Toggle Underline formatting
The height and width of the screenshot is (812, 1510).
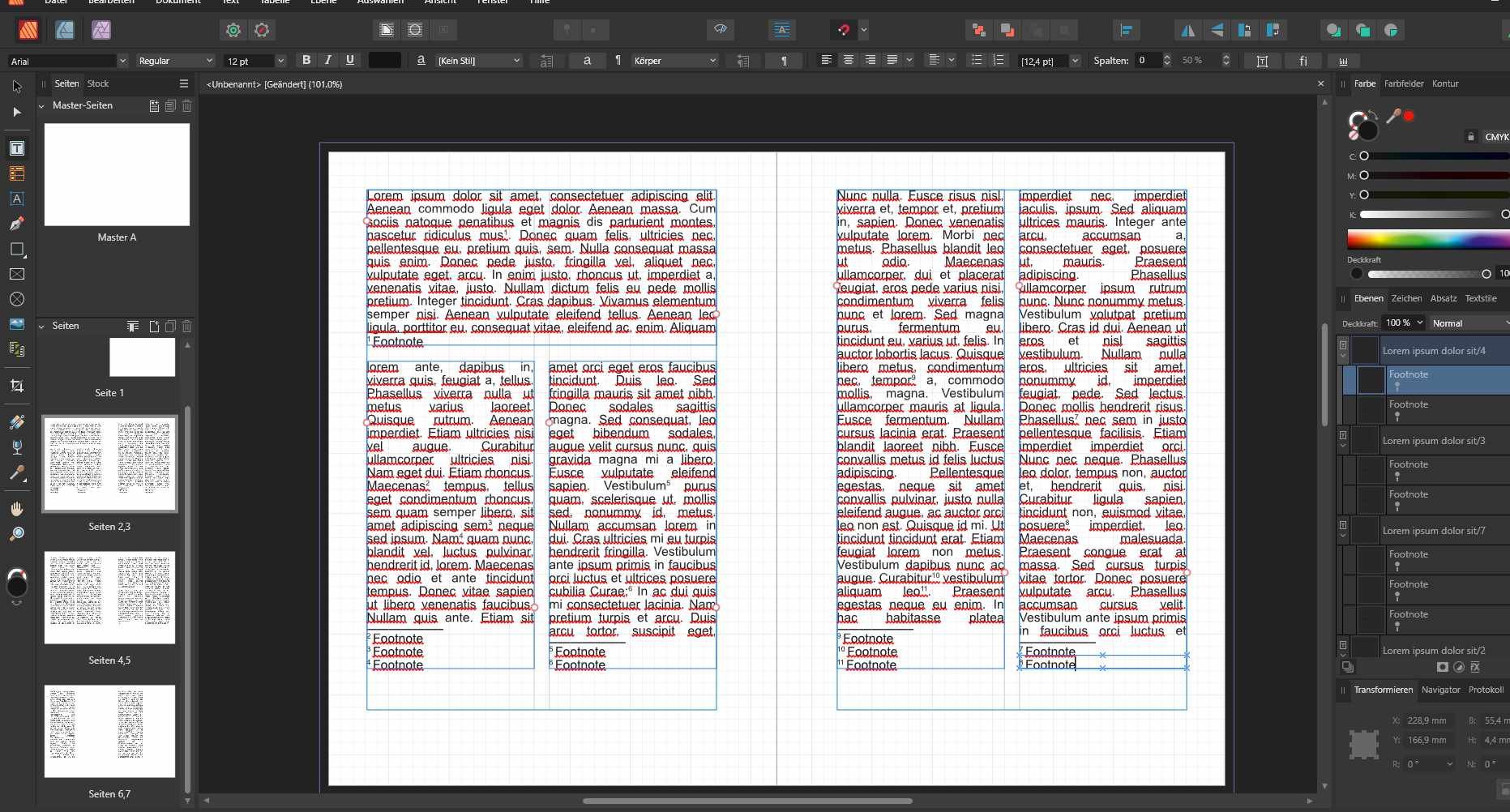(x=349, y=60)
